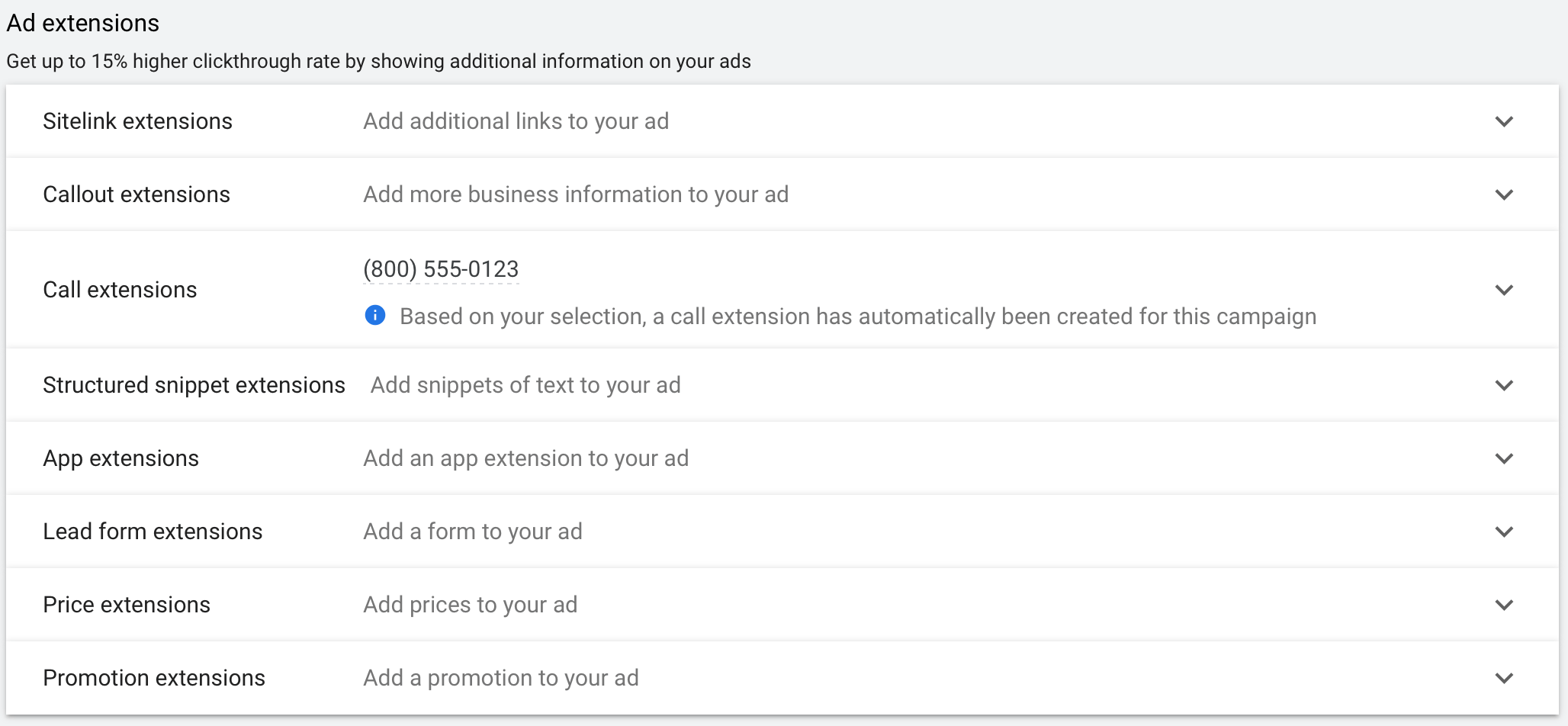Expand the Call extensions section
The height and width of the screenshot is (726, 1568).
tap(1505, 290)
